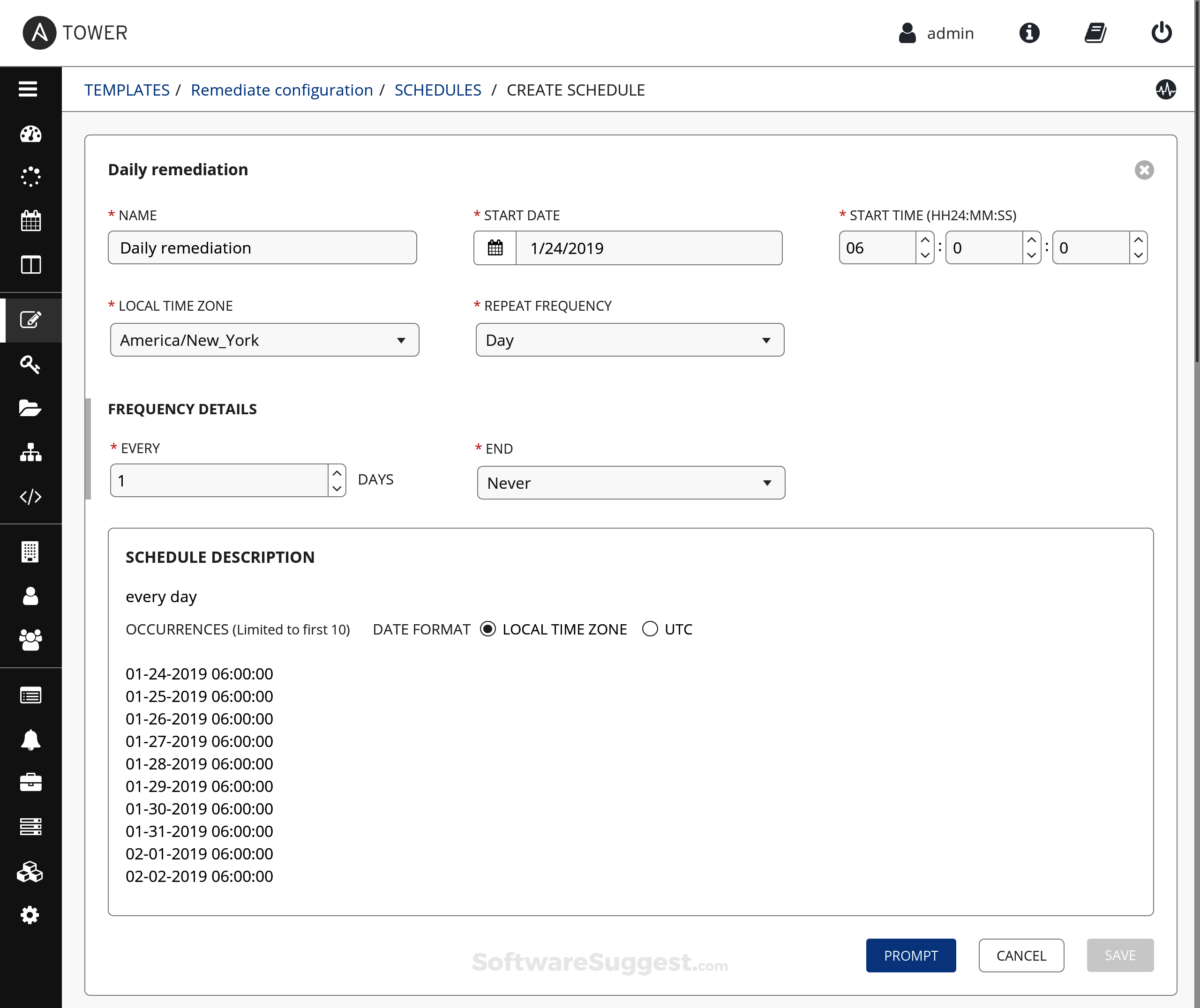
Task: Open the documentation book icon
Action: pyautogui.click(x=1095, y=33)
